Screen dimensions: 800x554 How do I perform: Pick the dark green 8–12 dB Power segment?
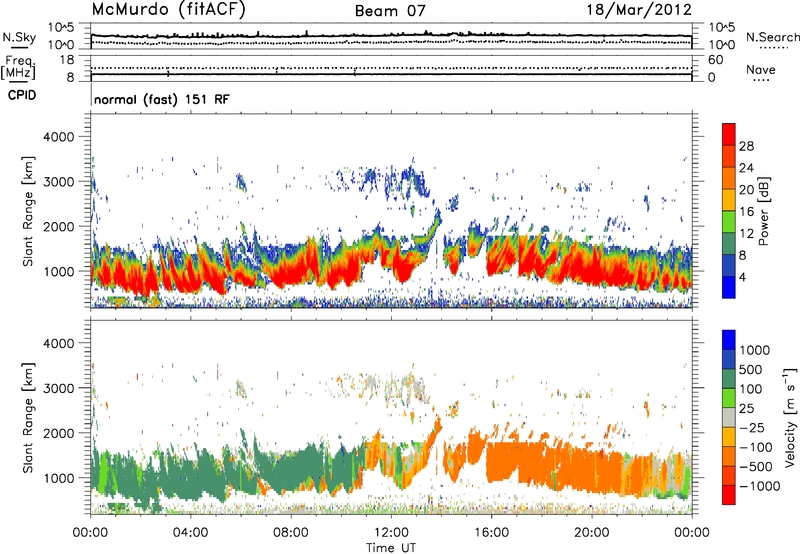coord(729,244)
